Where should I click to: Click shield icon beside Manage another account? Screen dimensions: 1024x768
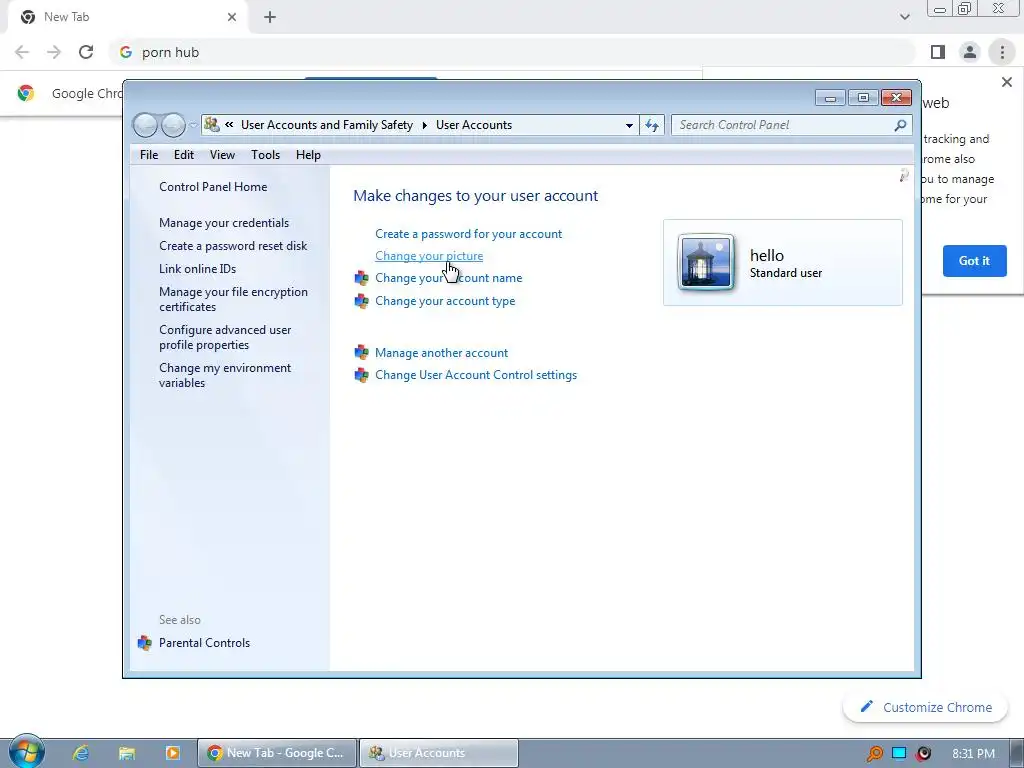[x=361, y=353]
